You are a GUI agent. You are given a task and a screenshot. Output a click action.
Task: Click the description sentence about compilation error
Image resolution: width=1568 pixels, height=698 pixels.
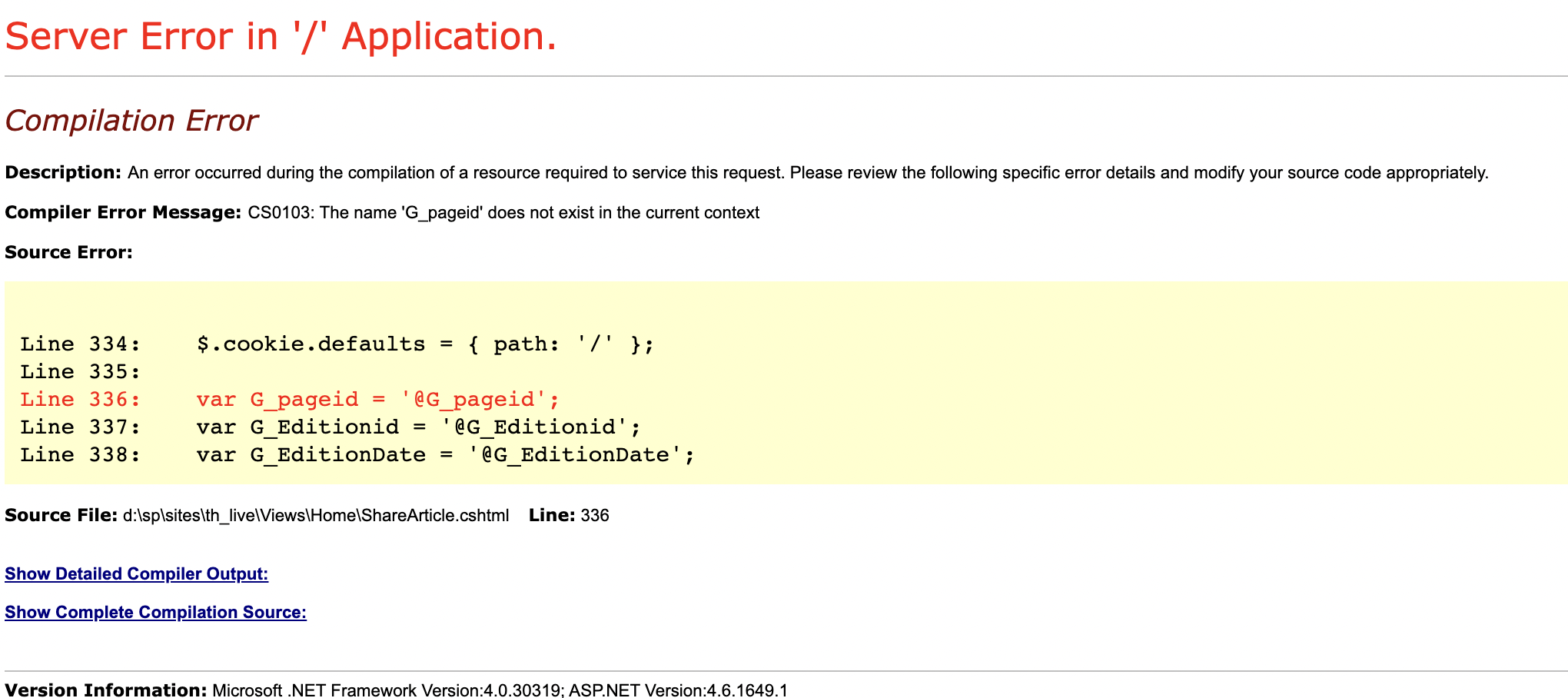tap(807, 173)
